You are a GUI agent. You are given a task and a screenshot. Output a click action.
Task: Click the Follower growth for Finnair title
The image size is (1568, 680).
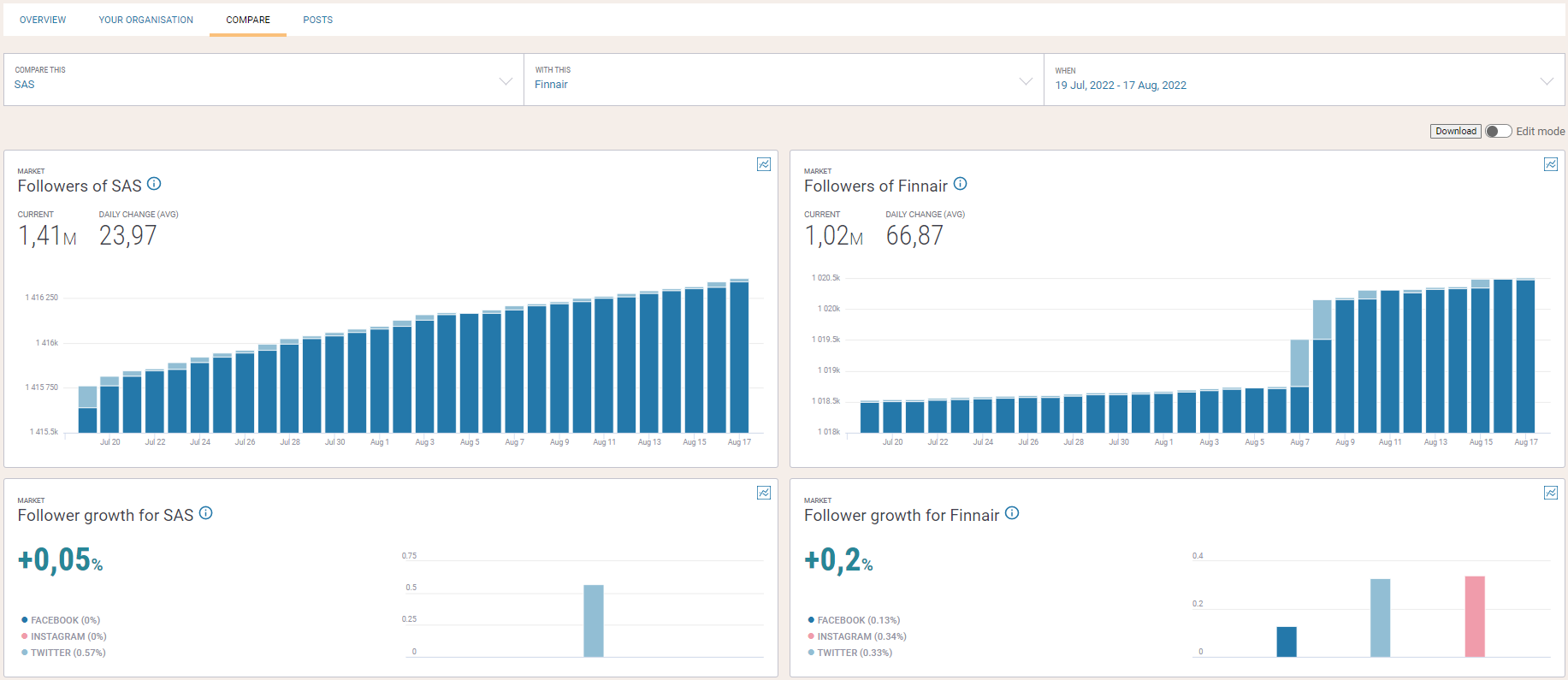point(902,515)
